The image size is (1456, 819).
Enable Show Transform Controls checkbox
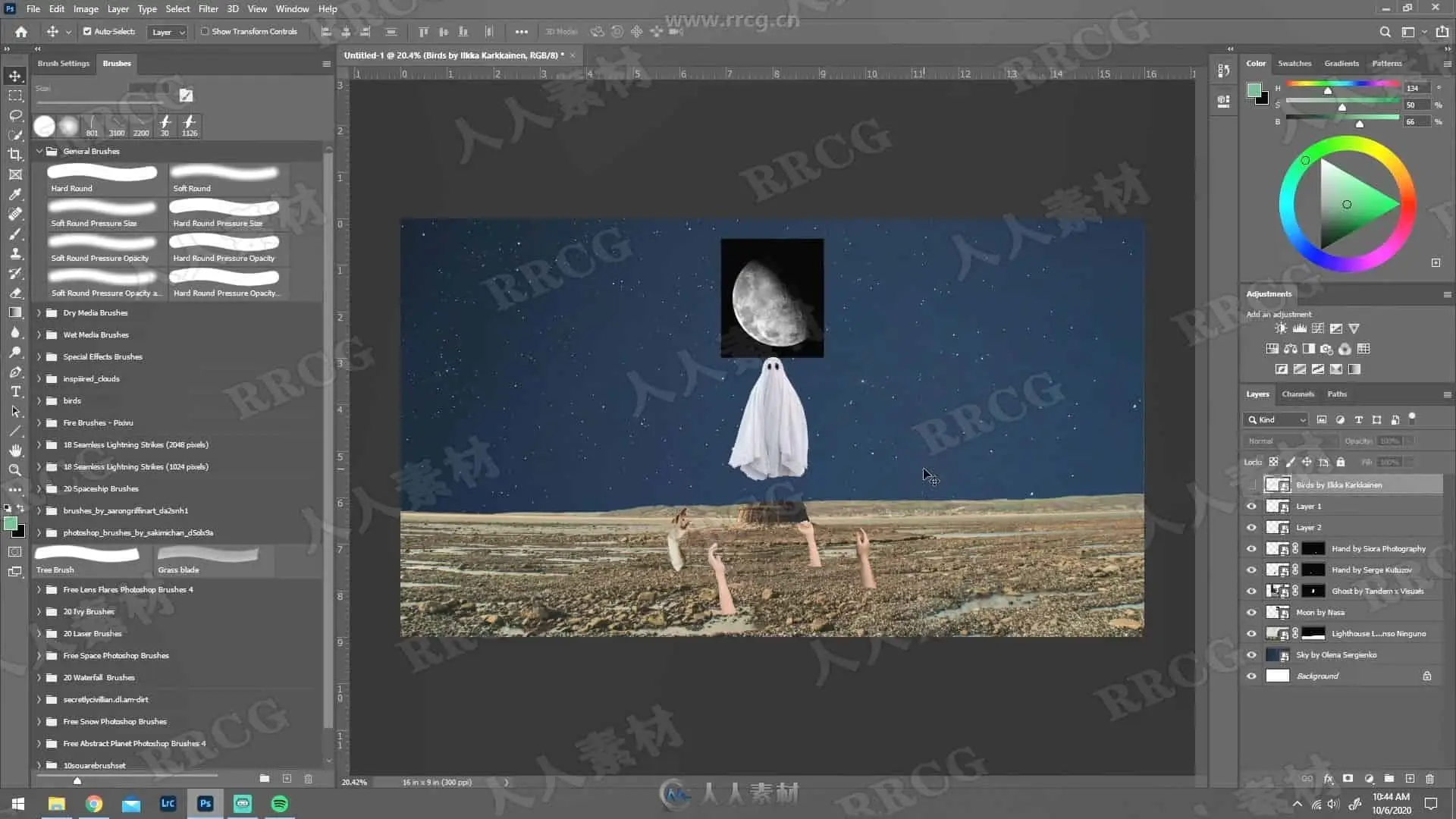coord(205,32)
